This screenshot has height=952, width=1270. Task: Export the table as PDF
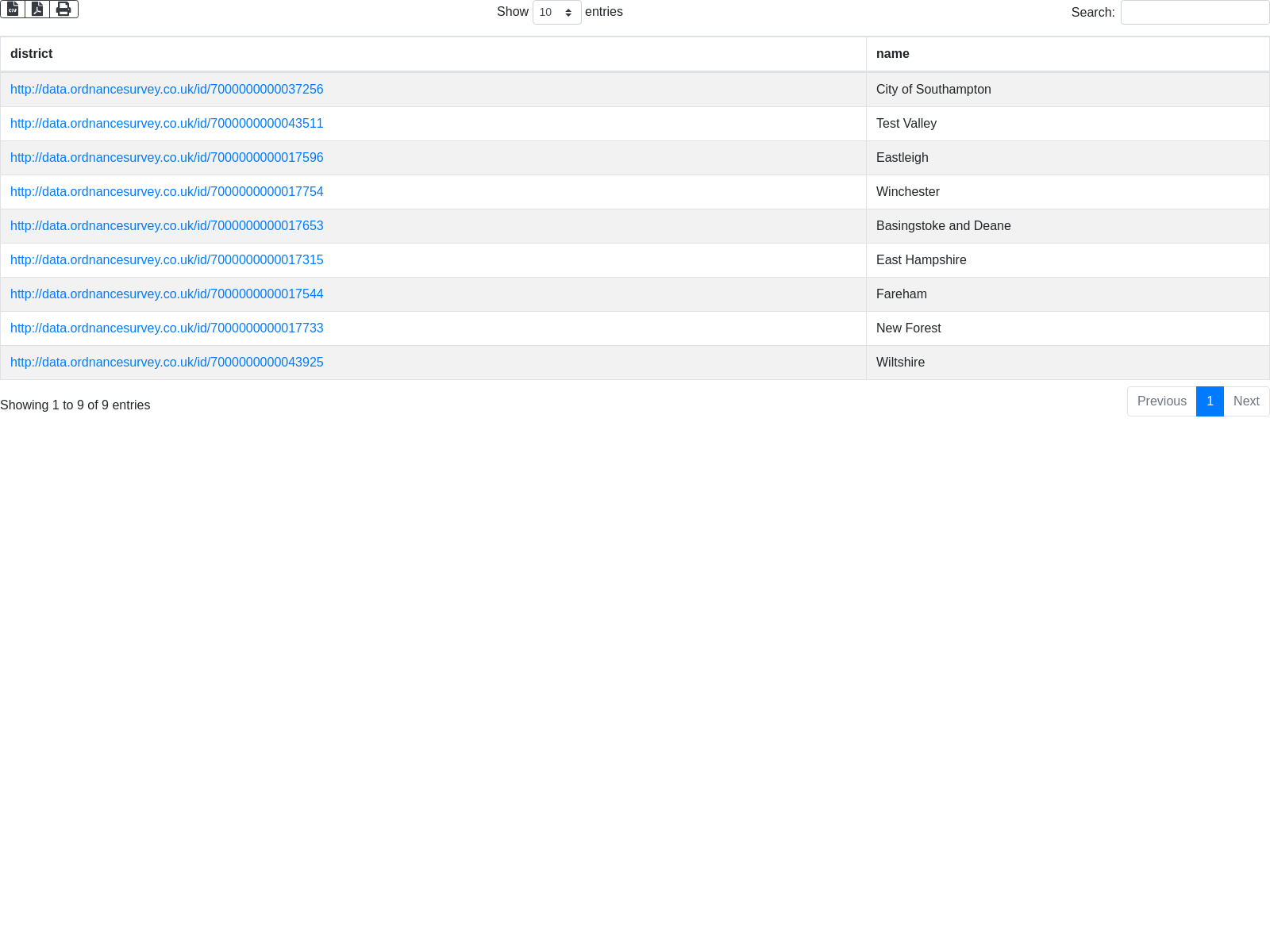click(37, 9)
